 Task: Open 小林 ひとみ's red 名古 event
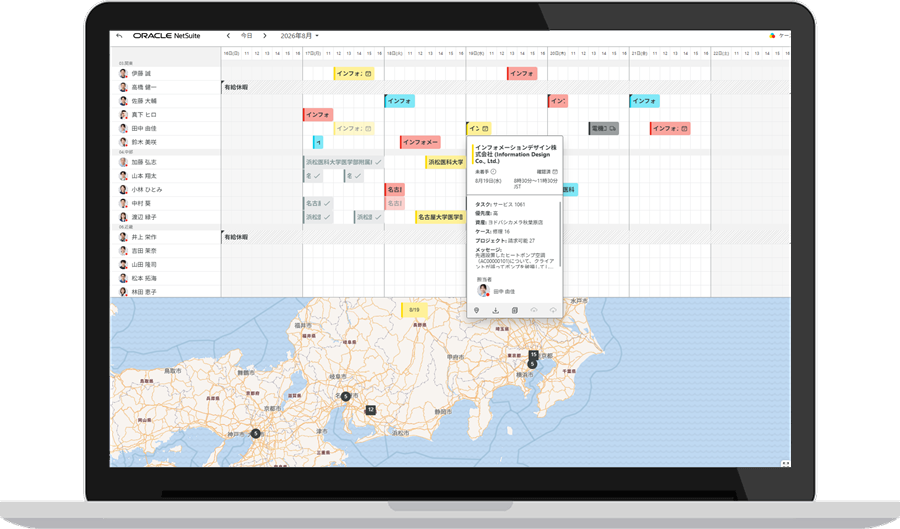click(394, 189)
